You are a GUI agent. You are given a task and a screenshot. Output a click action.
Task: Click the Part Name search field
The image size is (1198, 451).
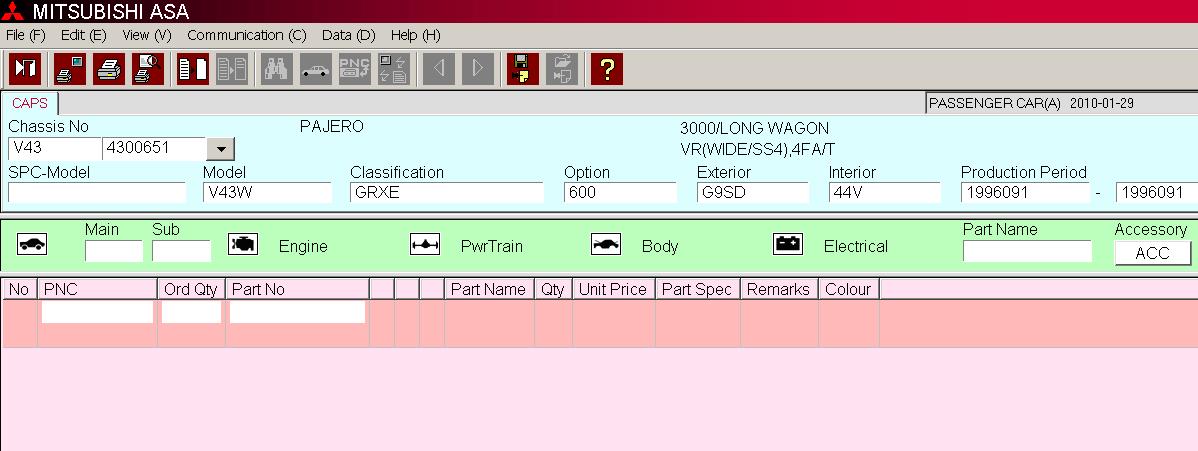tap(1027, 251)
